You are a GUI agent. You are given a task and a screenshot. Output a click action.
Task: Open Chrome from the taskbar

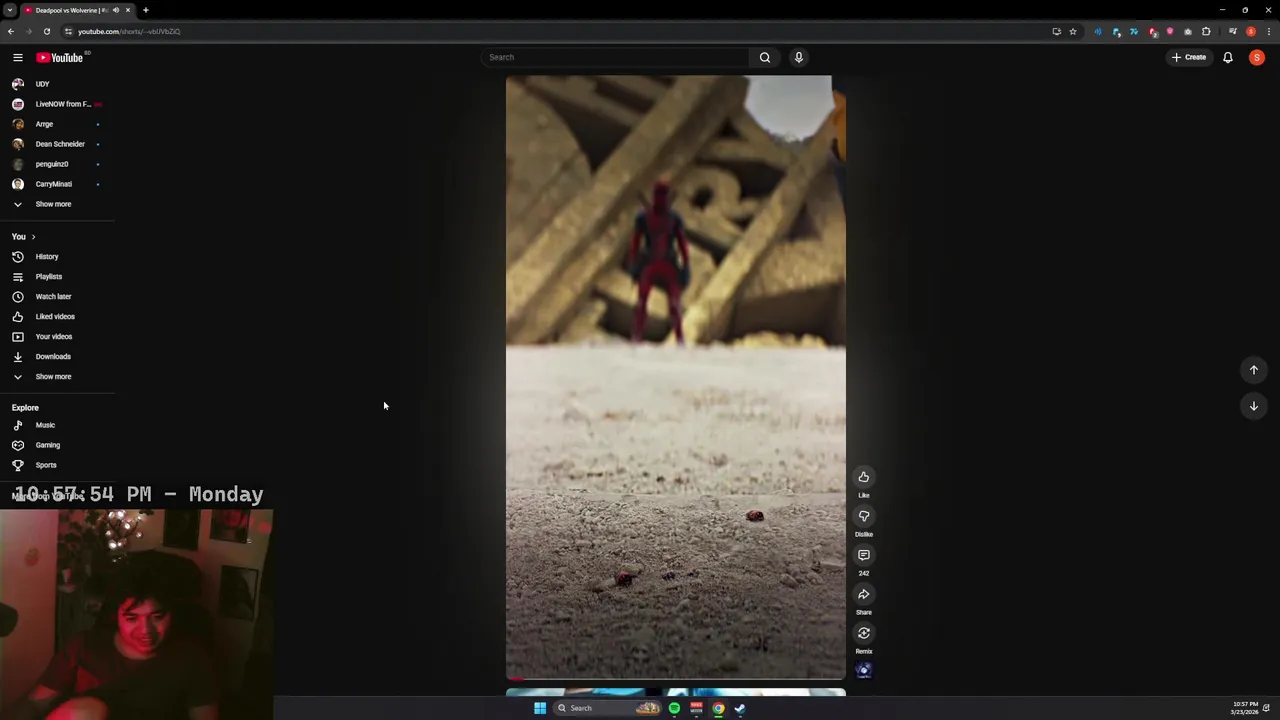coord(718,708)
